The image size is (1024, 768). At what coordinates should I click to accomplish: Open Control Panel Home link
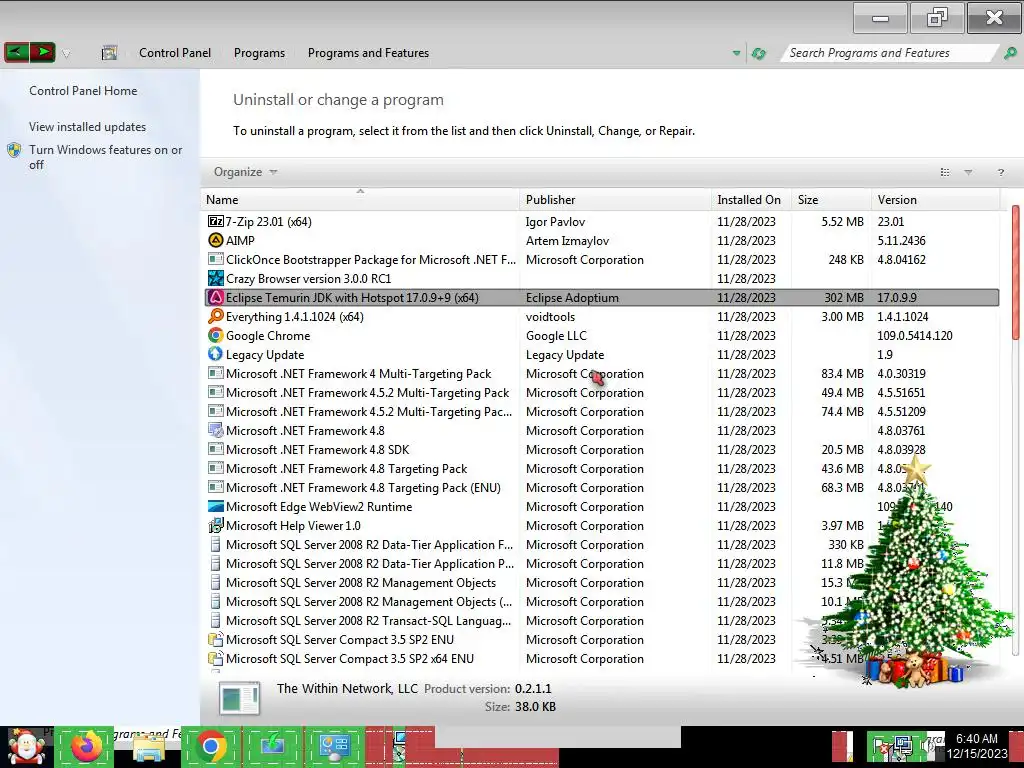pos(83,91)
